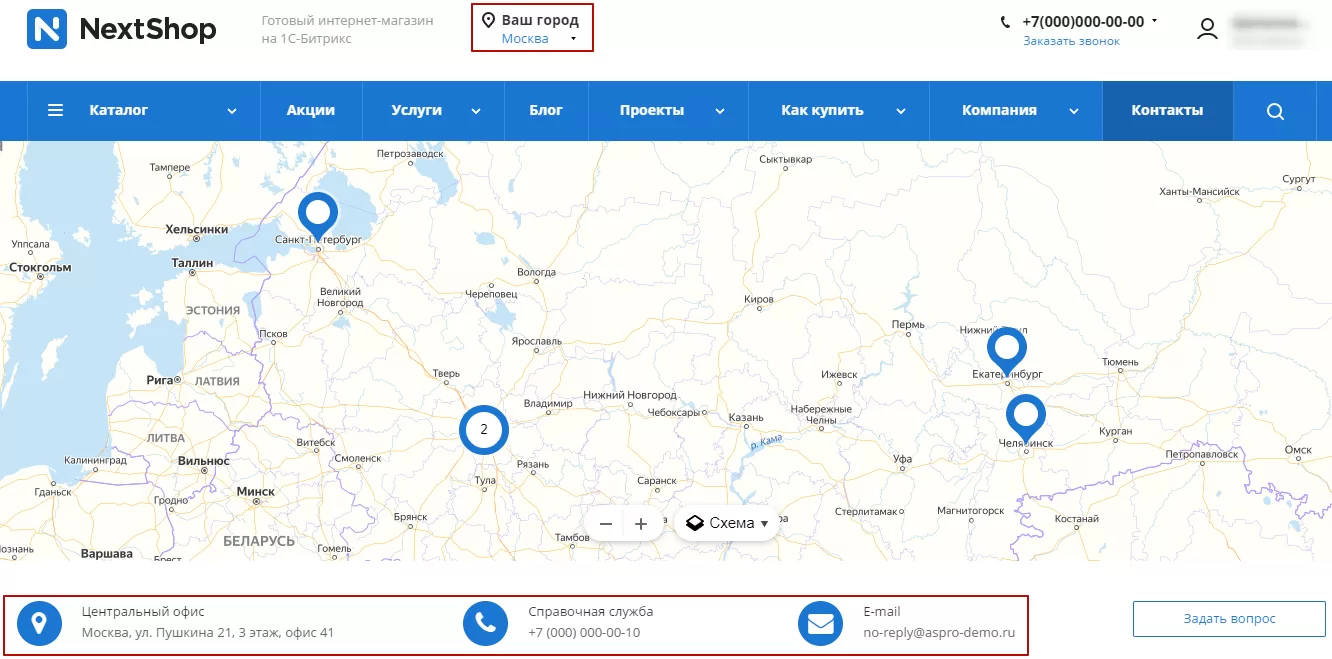Expand the Каталог menu
Screen dimensions: 1332x659
pos(144,111)
